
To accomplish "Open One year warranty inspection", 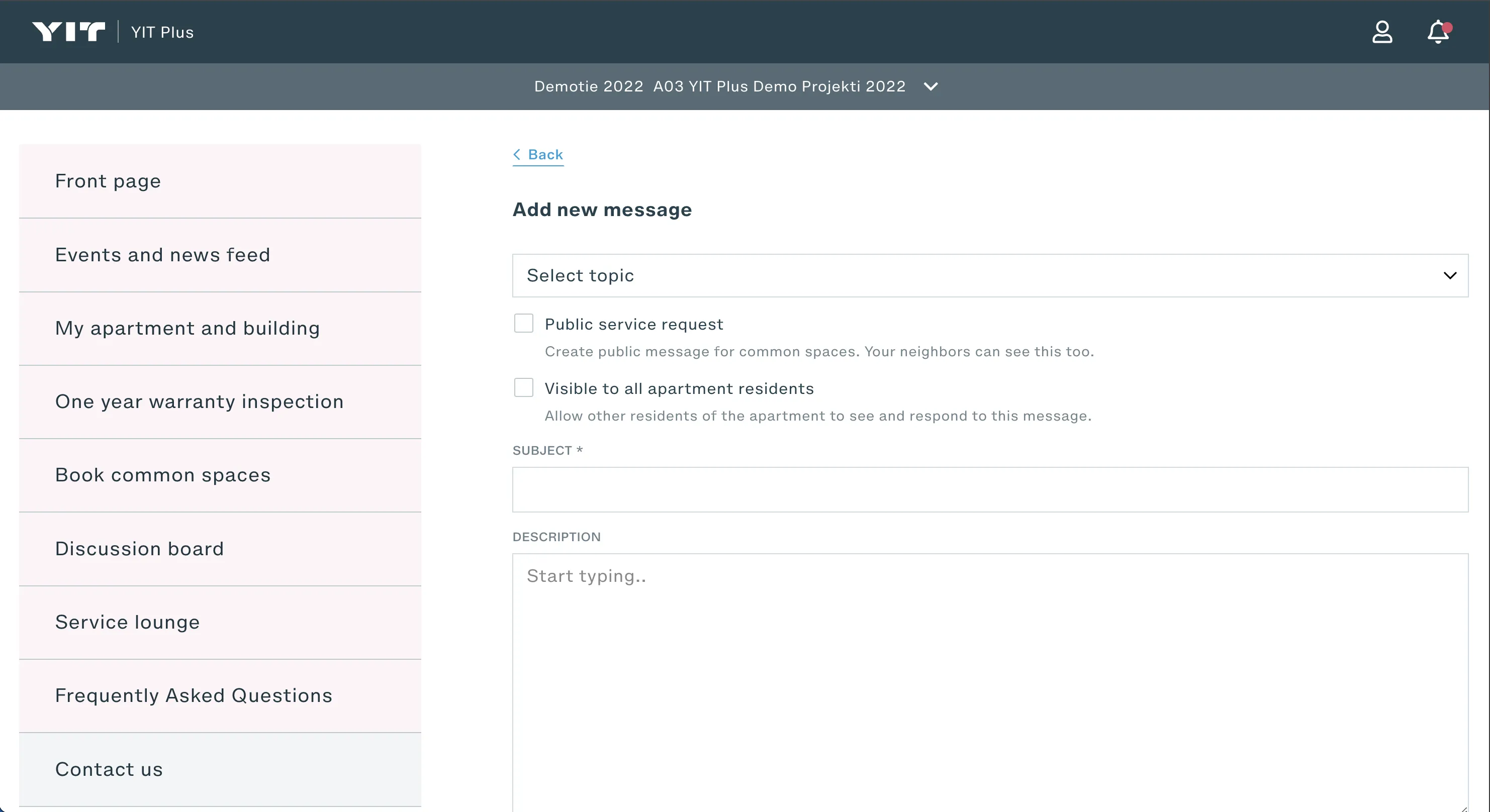I will 220,402.
